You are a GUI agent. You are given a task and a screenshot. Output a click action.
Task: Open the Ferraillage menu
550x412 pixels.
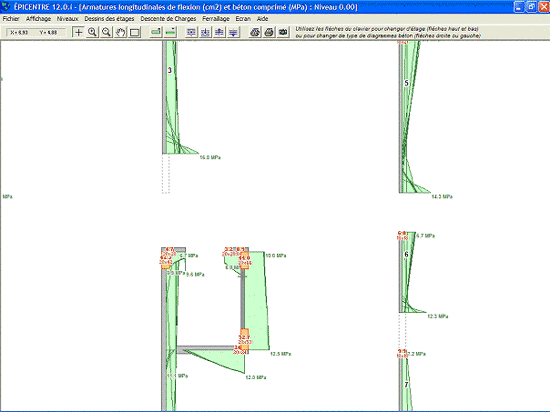coord(216,19)
